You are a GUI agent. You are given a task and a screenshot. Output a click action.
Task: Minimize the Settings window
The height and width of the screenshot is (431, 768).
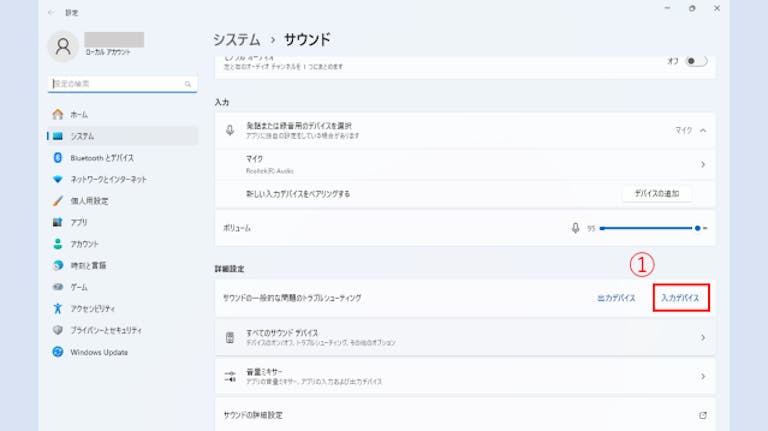click(x=667, y=8)
